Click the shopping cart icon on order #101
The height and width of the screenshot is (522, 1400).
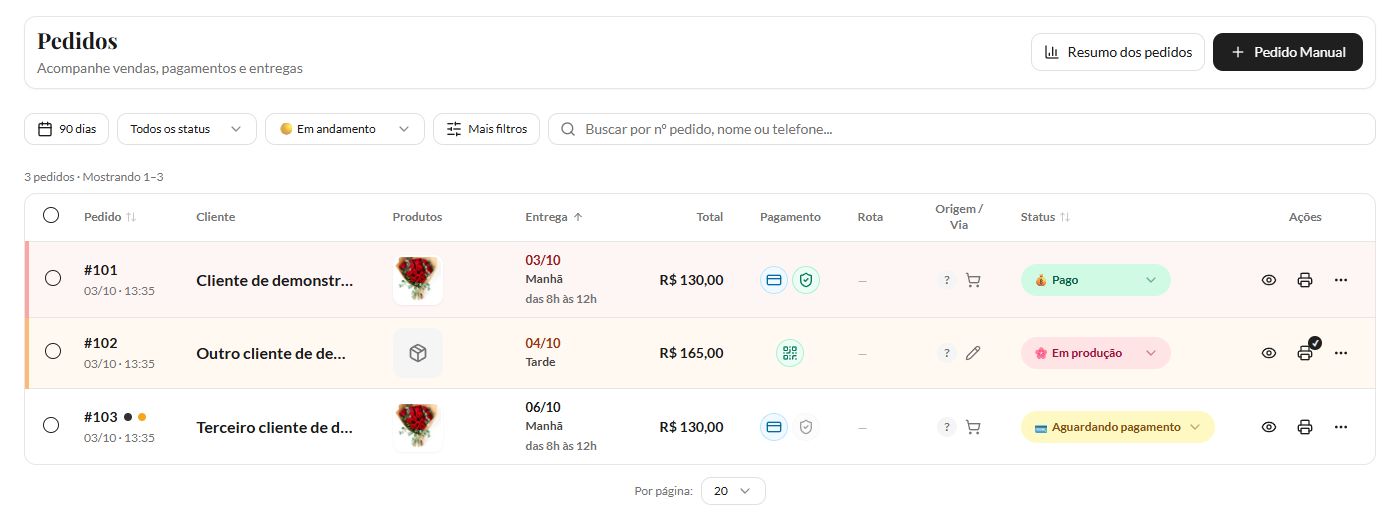pos(973,281)
